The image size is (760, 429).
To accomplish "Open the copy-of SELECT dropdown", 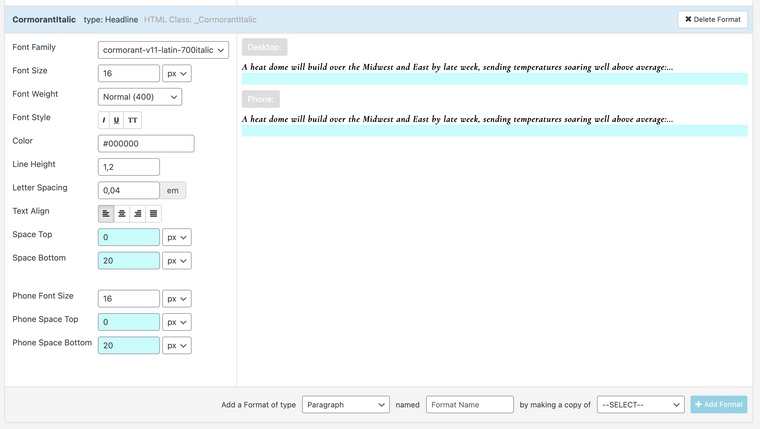I will pos(640,404).
